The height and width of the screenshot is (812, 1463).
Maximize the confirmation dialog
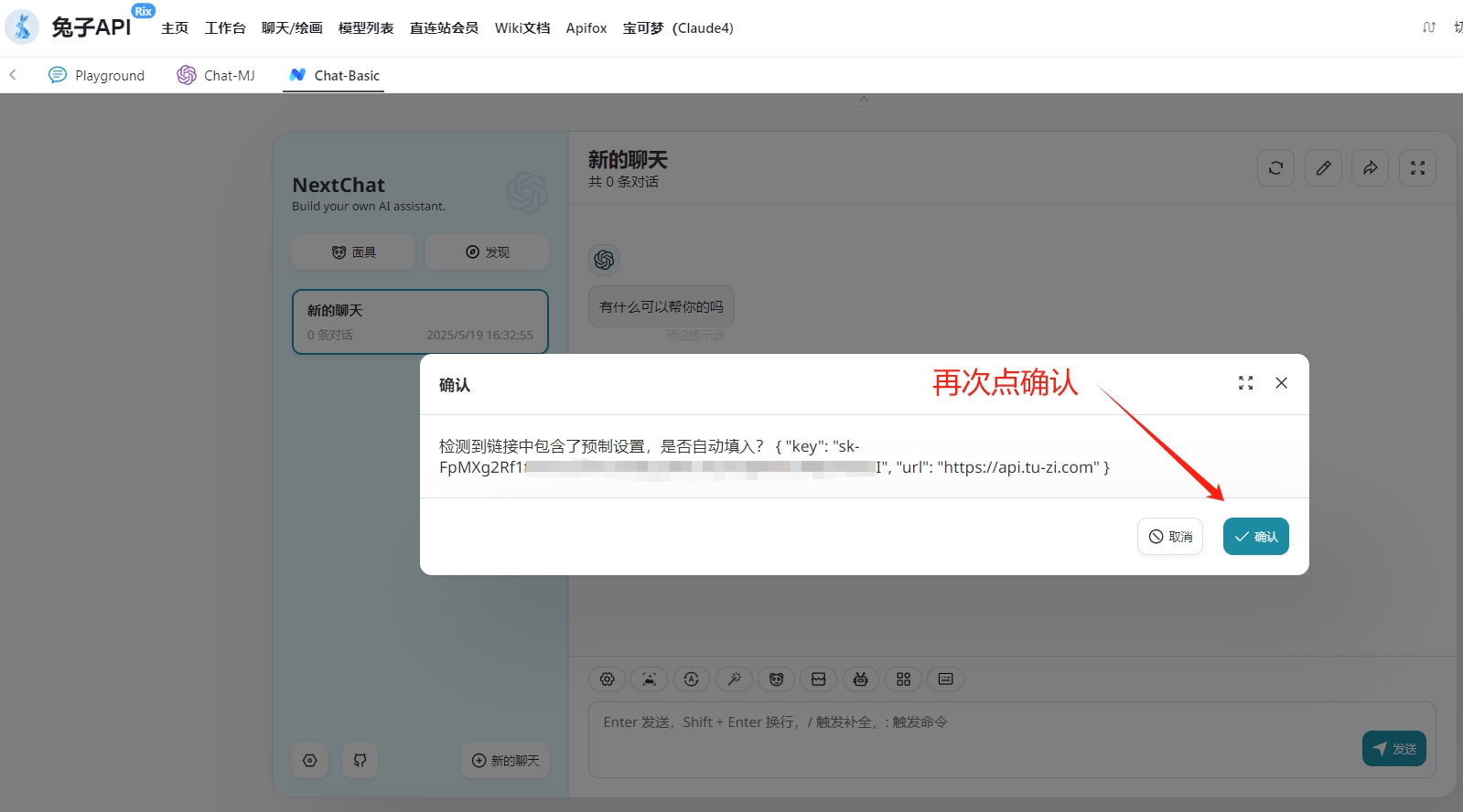tap(1245, 383)
